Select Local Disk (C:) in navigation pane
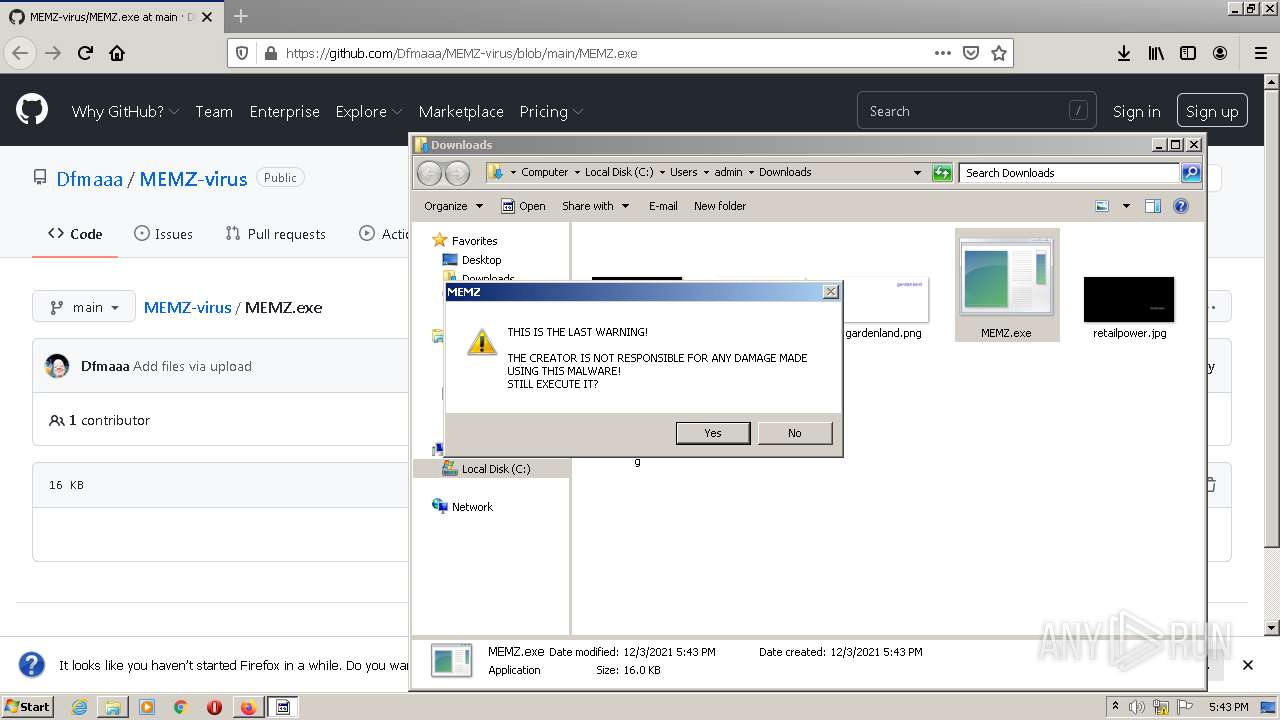Image resolution: width=1280 pixels, height=720 pixels. tap(496, 469)
